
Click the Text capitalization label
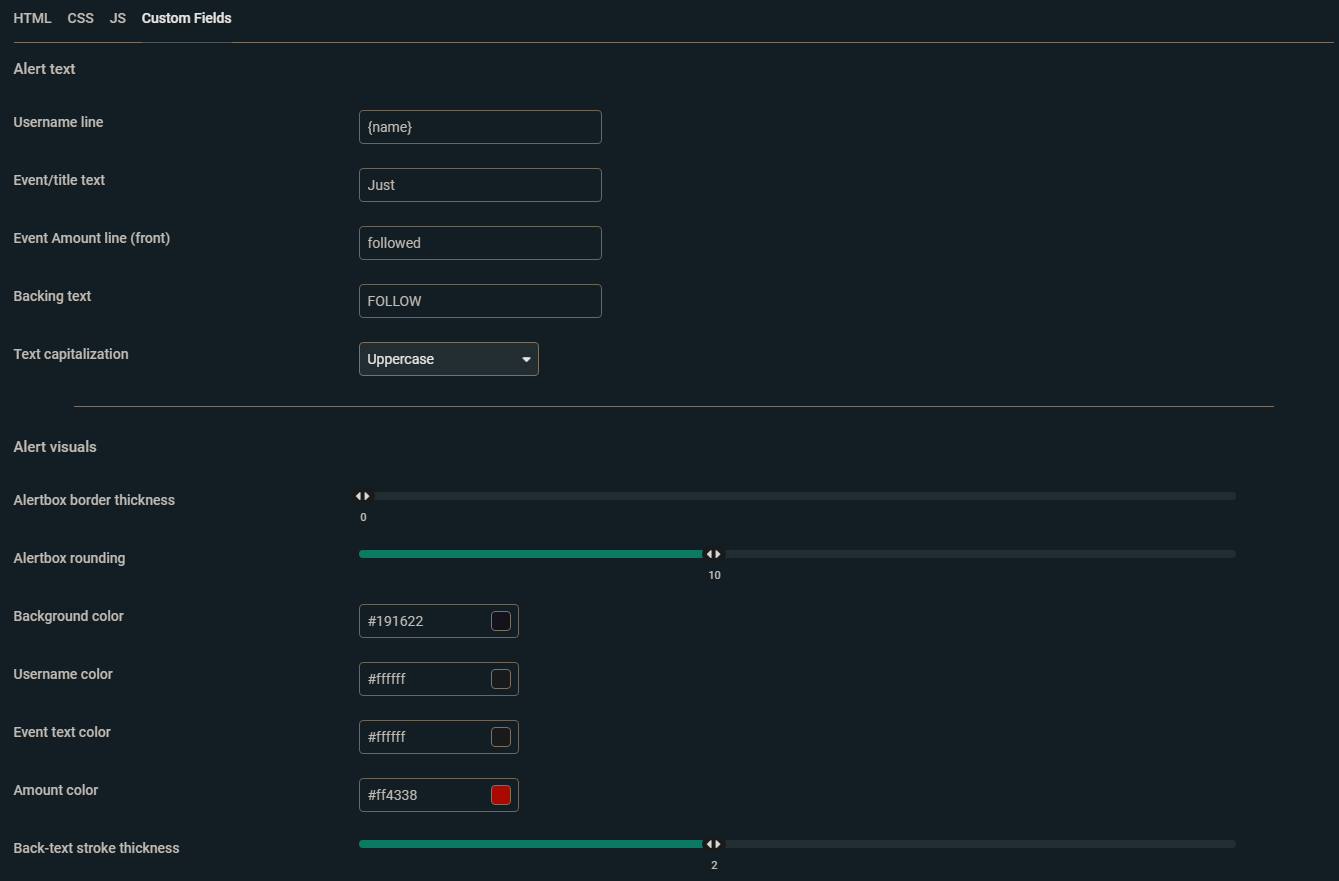click(x=71, y=354)
